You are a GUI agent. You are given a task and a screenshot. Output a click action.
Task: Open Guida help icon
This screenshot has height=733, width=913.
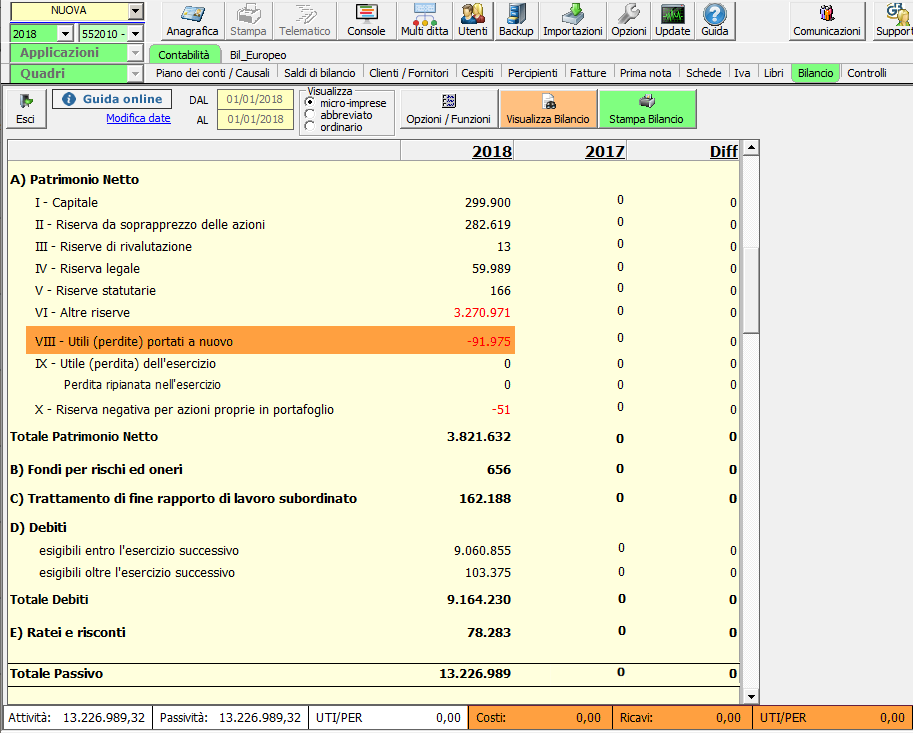click(714, 21)
